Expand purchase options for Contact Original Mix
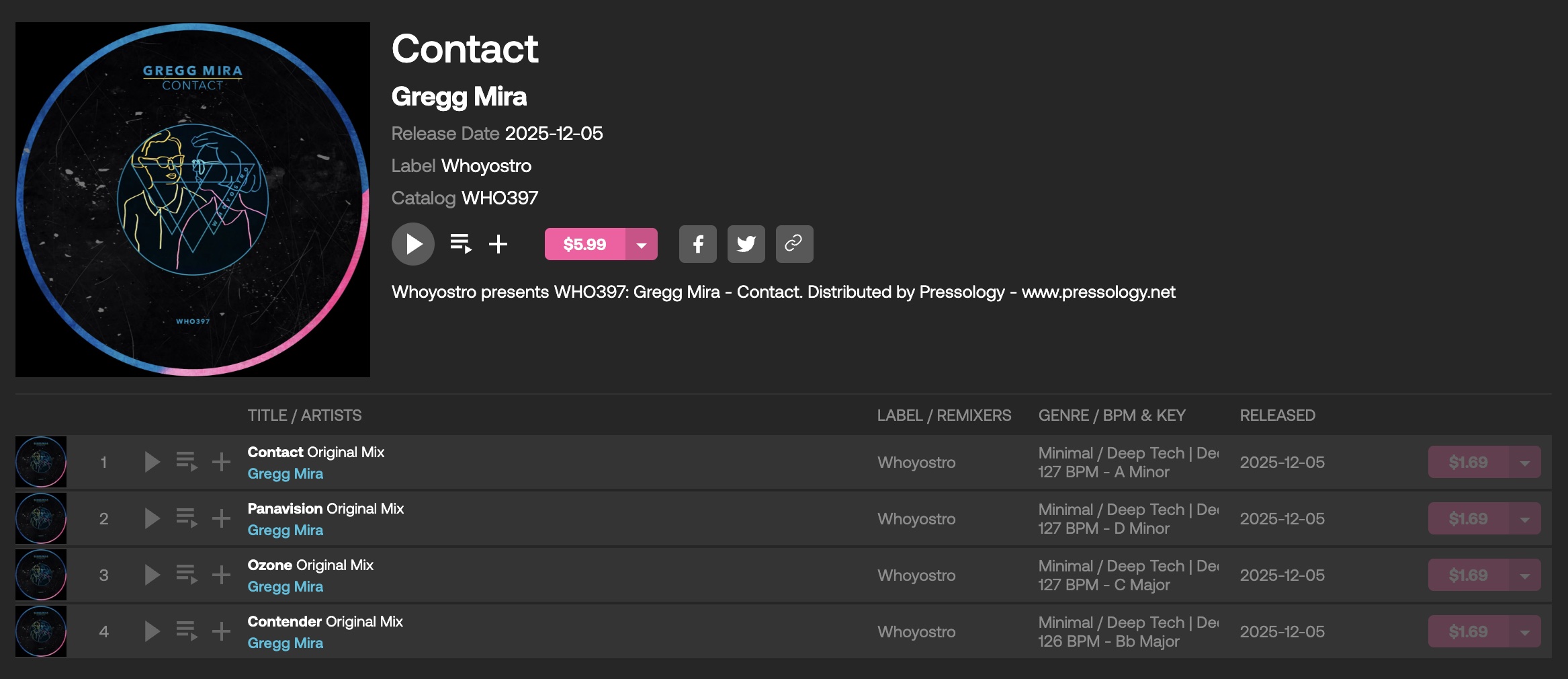Viewport: 1568px width, 679px height. [x=1524, y=463]
